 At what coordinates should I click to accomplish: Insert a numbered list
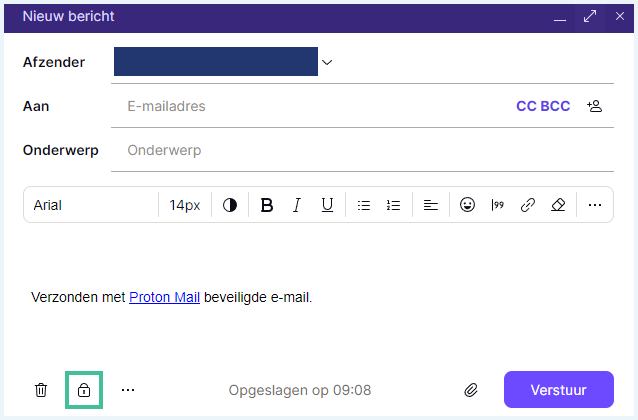pos(393,205)
